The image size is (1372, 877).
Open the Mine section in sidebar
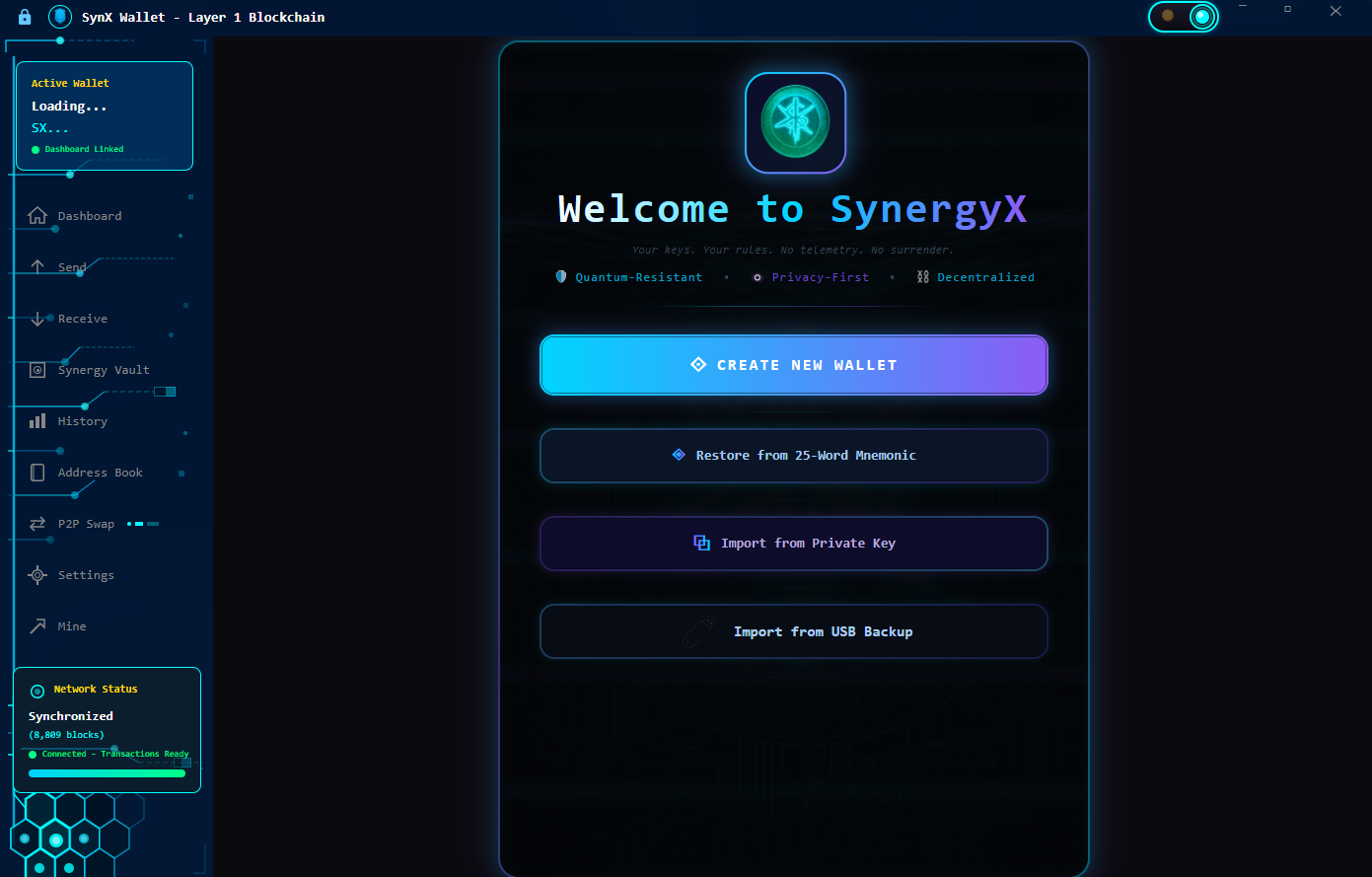[71, 626]
